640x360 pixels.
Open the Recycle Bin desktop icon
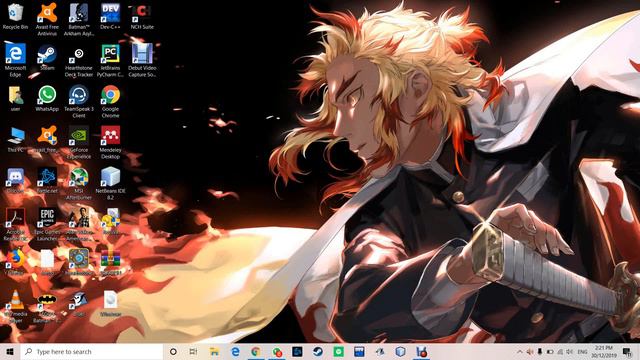(x=15, y=16)
